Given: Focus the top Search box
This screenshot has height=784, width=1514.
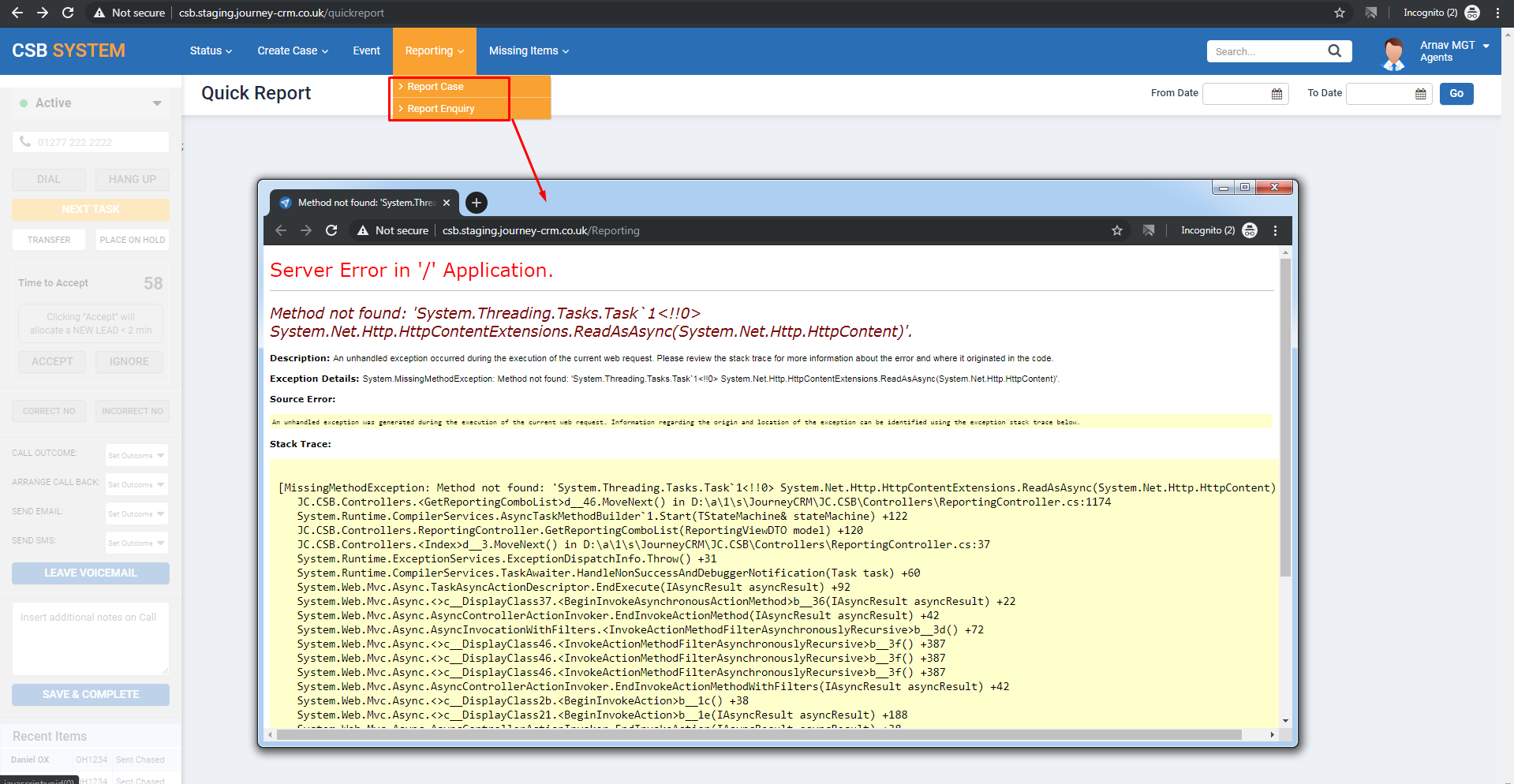Looking at the screenshot, I should tap(1265, 51).
